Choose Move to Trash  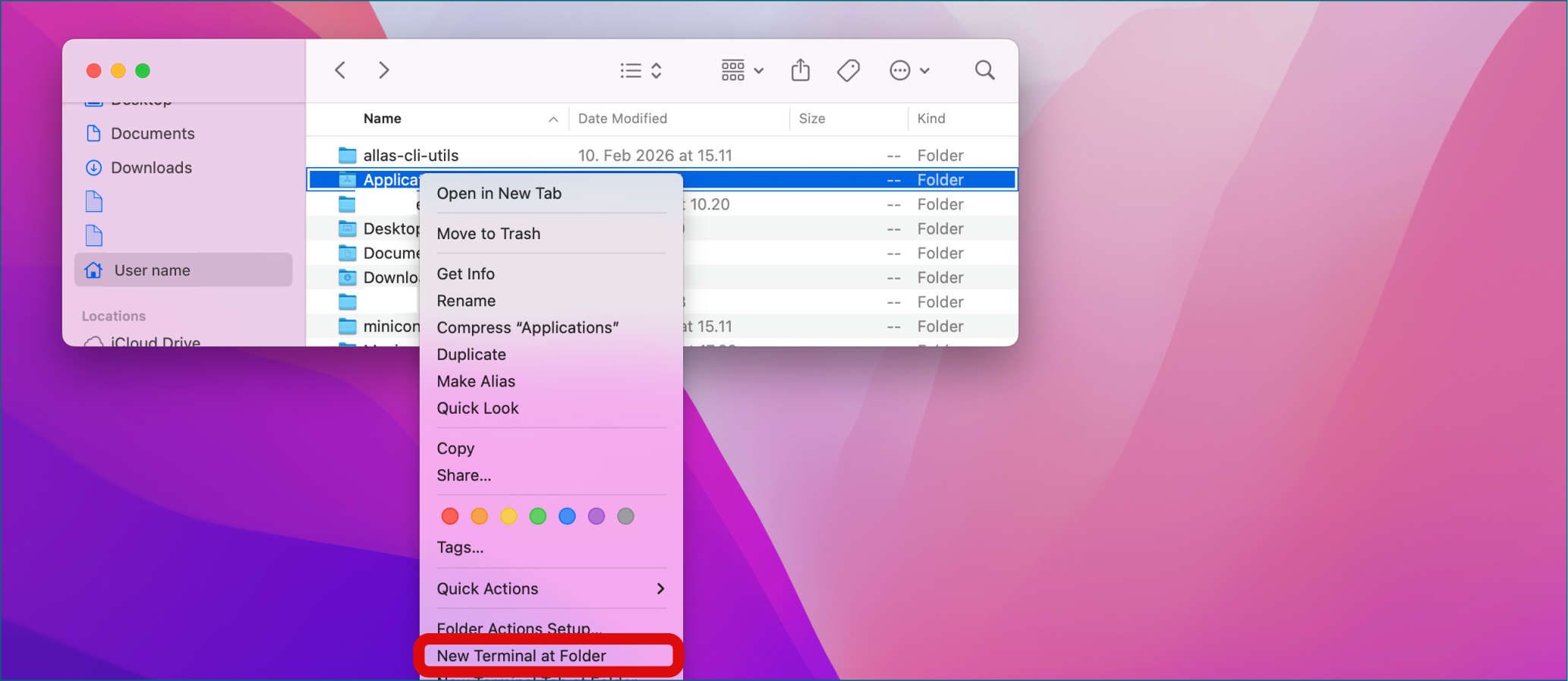point(489,234)
